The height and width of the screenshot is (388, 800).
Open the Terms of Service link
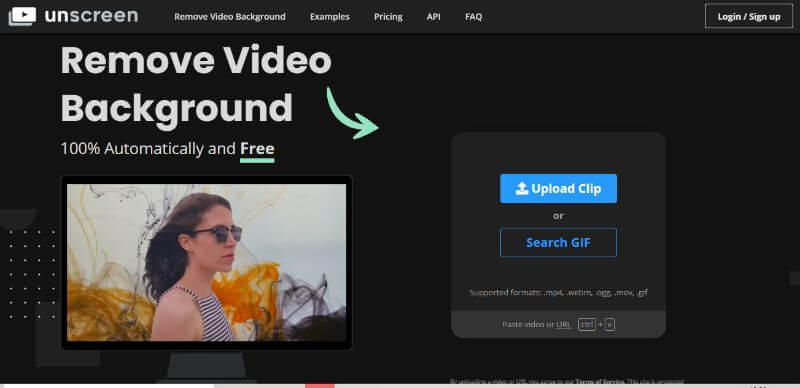pos(599,381)
